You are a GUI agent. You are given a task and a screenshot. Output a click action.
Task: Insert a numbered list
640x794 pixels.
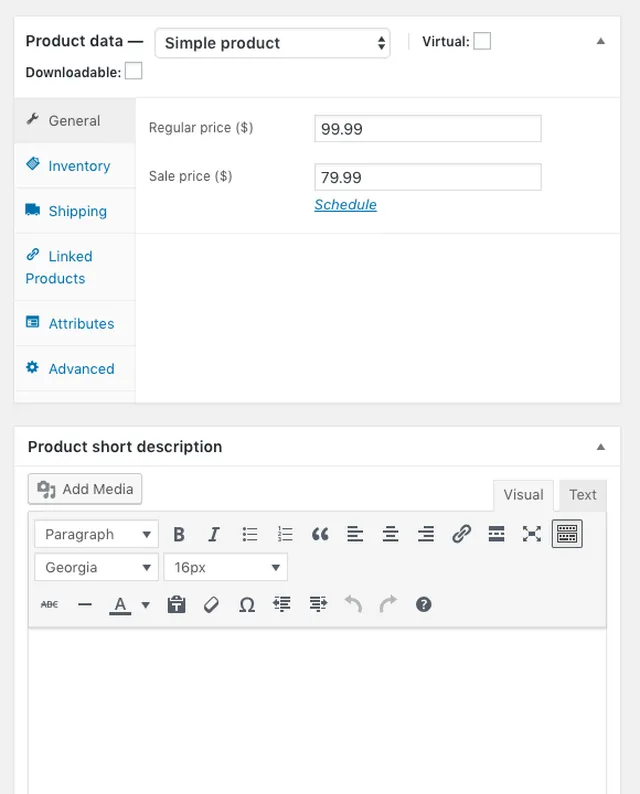285,534
